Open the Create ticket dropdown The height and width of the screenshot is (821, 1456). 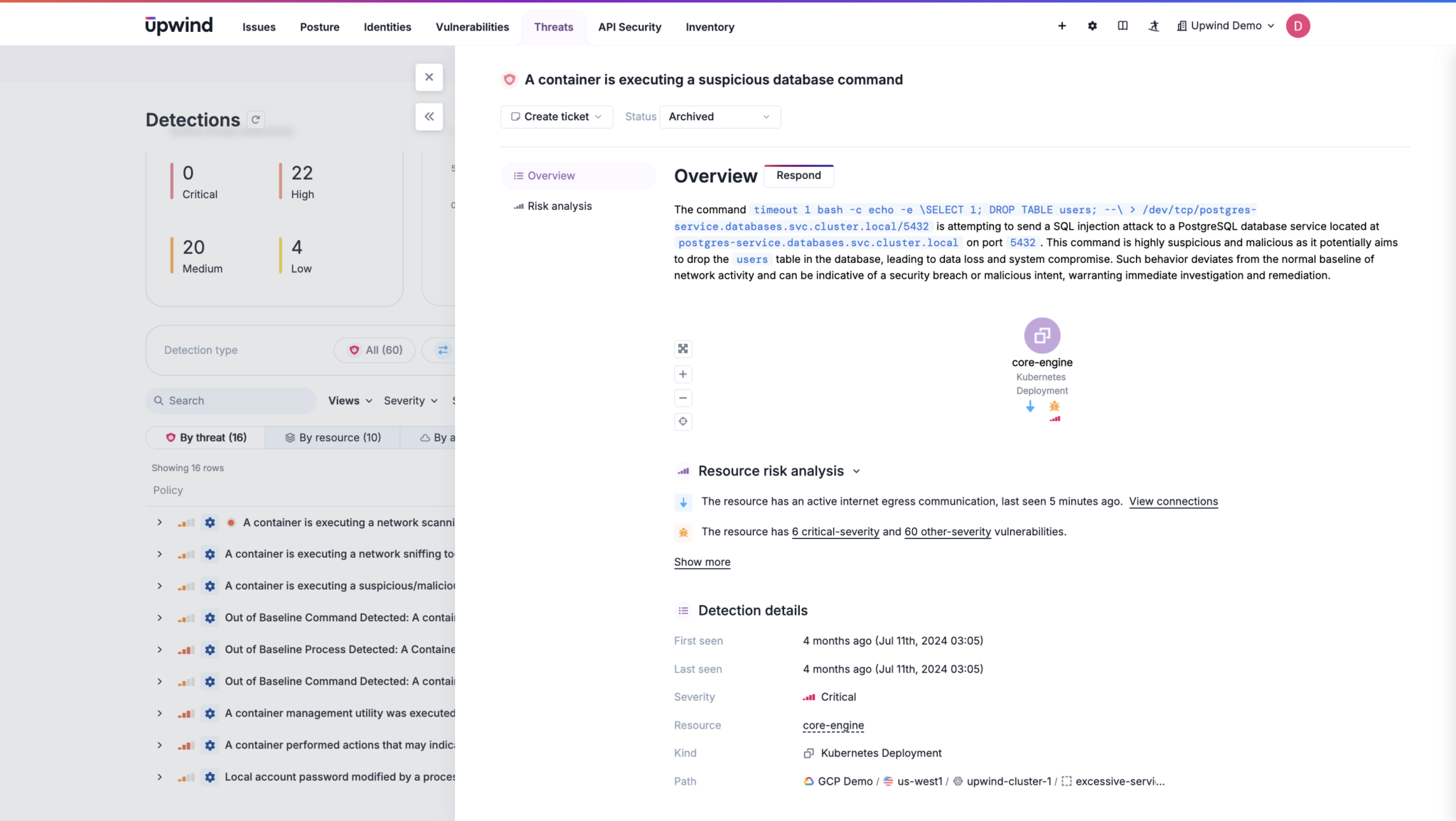[556, 117]
